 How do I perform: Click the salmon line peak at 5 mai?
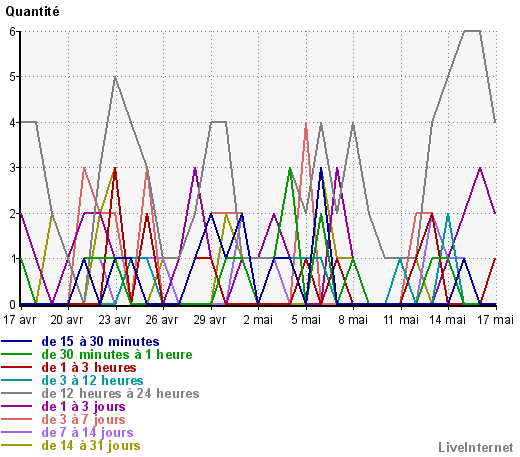coord(306,123)
